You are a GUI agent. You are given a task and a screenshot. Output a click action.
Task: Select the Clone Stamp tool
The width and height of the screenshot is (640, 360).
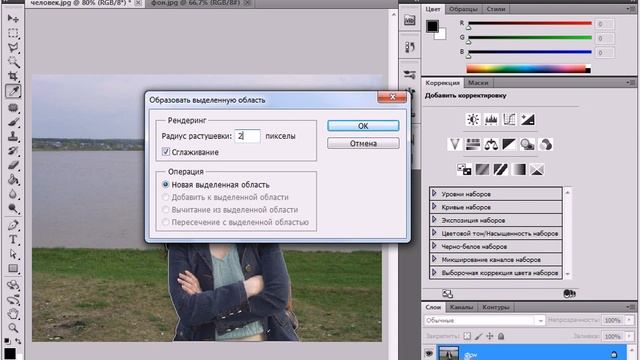tap(13, 136)
